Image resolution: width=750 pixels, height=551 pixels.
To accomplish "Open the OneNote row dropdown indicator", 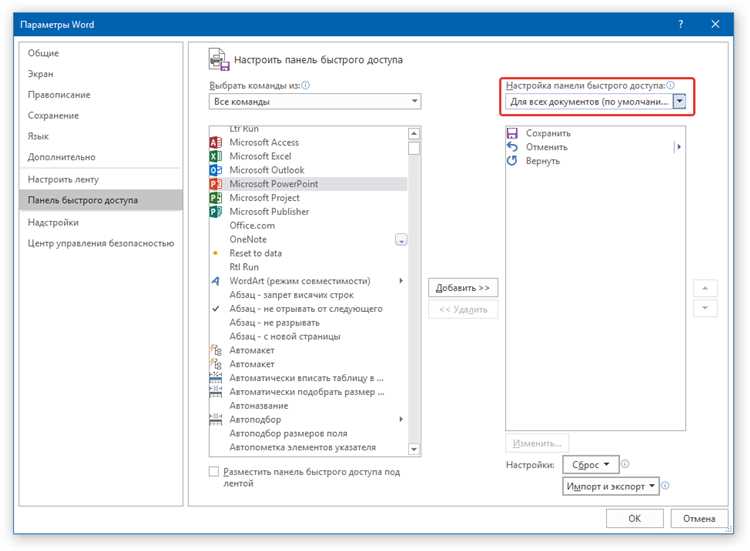I will pos(401,240).
